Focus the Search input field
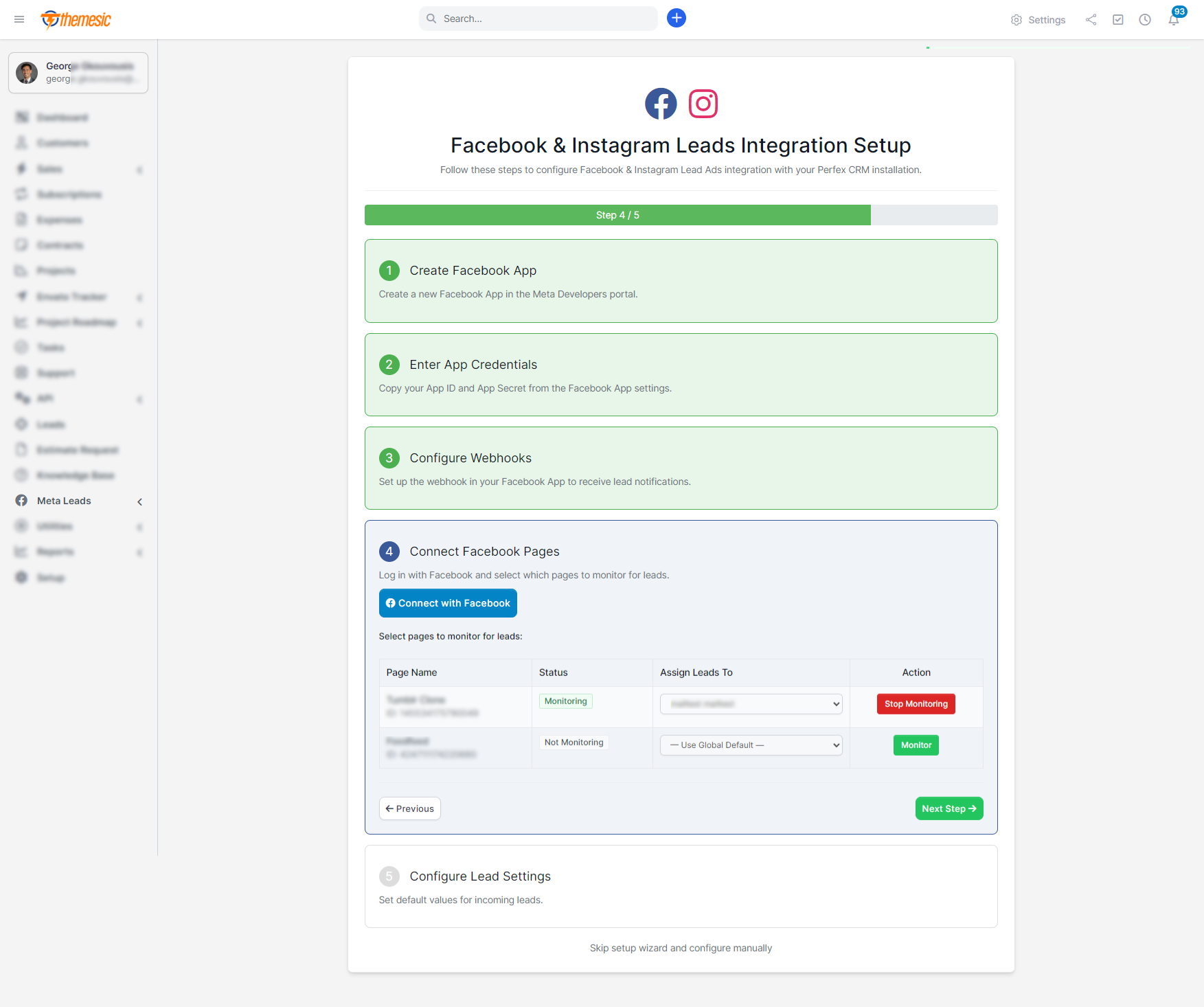 pos(538,19)
